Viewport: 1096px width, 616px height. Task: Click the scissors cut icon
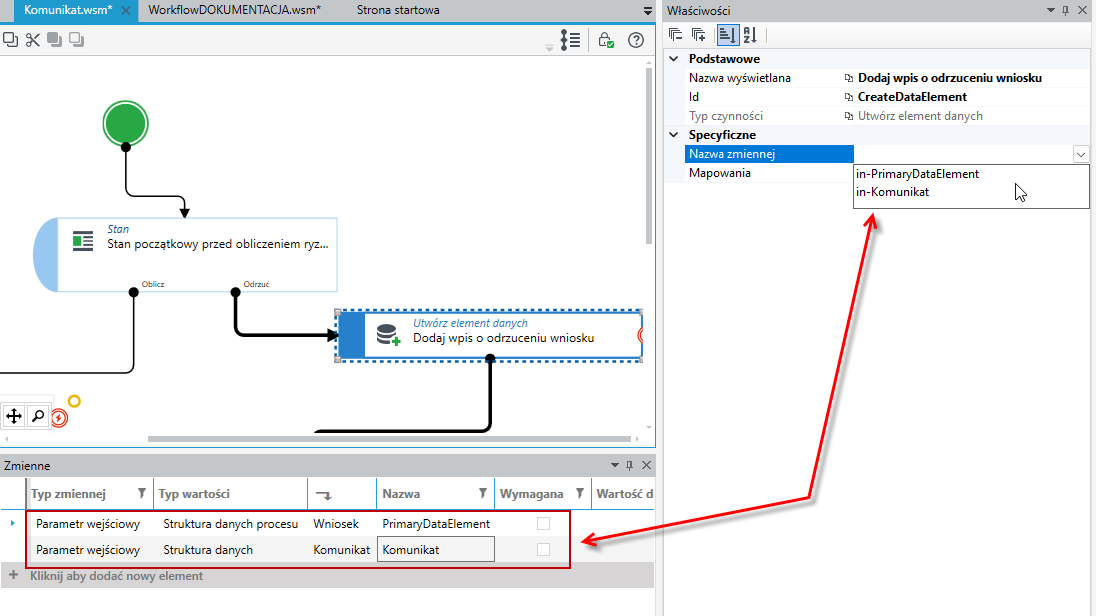click(x=32, y=40)
